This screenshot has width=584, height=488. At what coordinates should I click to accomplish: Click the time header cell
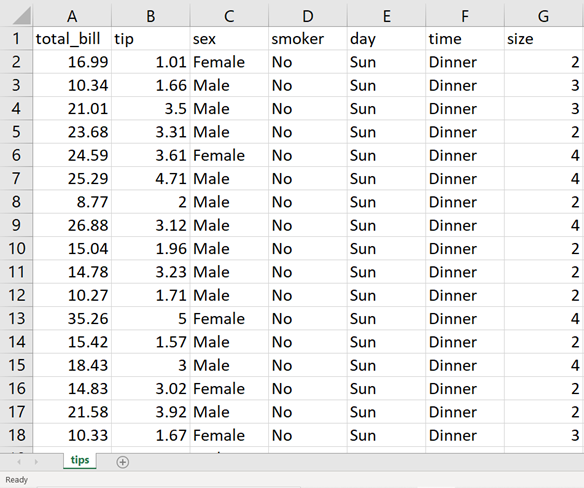(465, 39)
